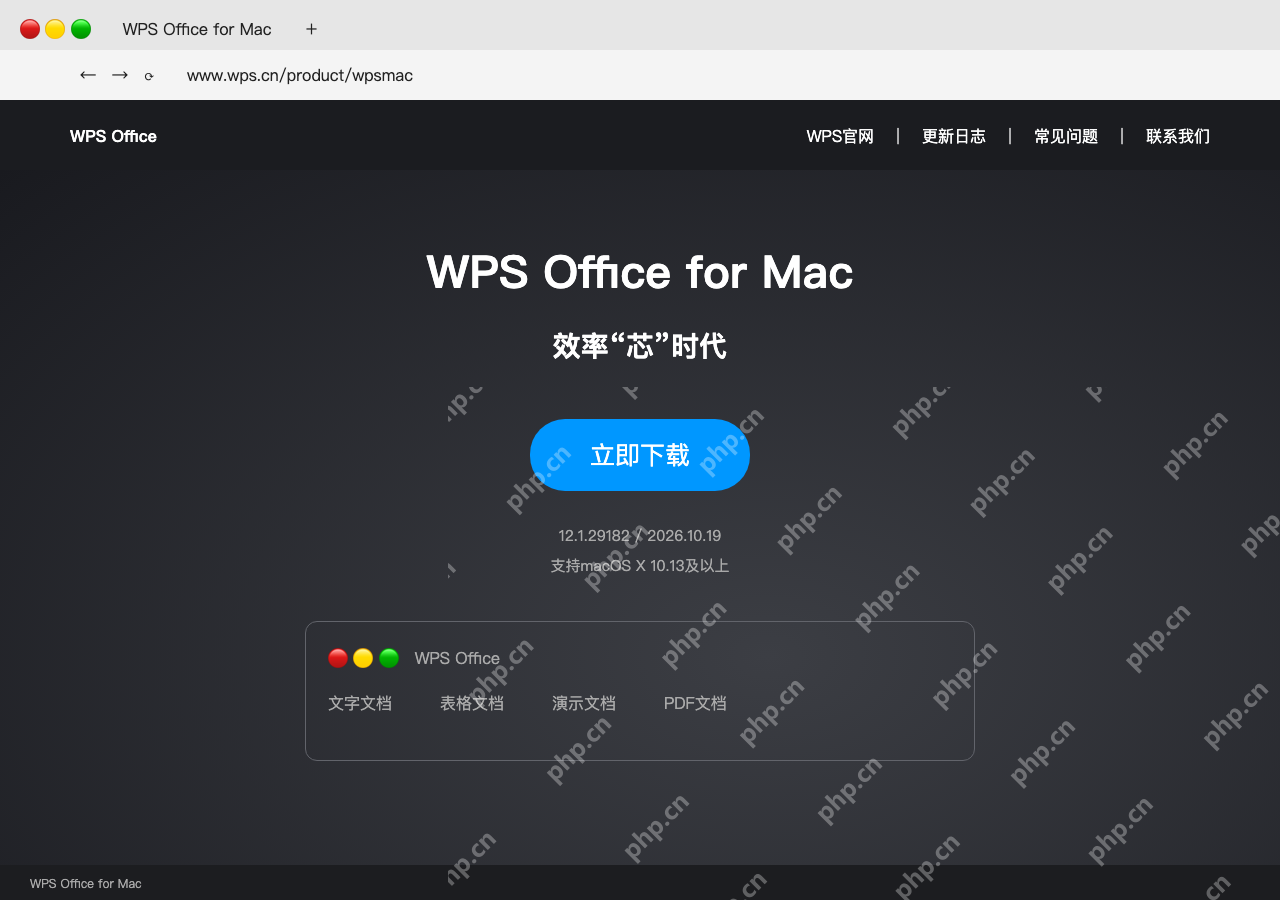
Task: Click the browser back arrow
Action: click(x=88, y=75)
